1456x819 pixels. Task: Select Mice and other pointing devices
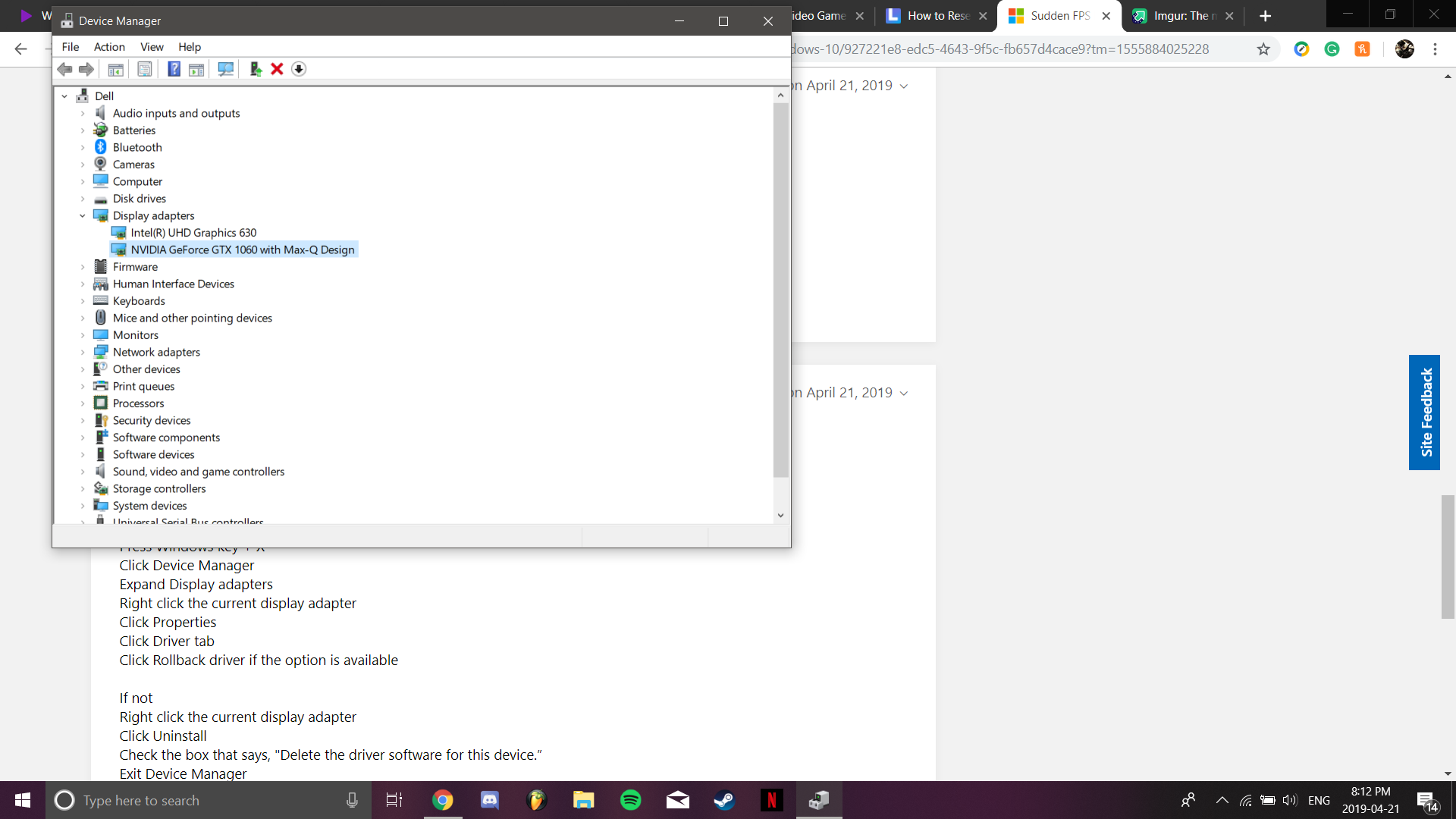coord(193,318)
